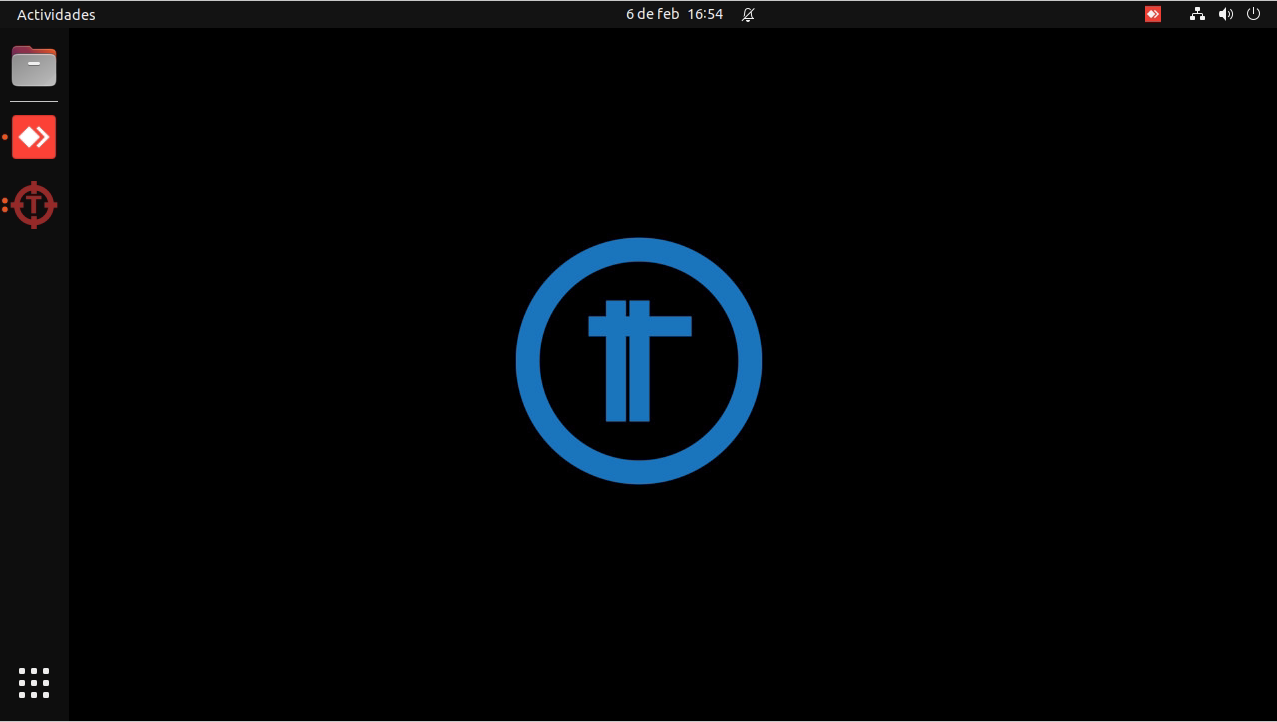The width and height of the screenshot is (1277, 722).
Task: Click the two orange dots beside crosshair icon
Action: coord(5,205)
